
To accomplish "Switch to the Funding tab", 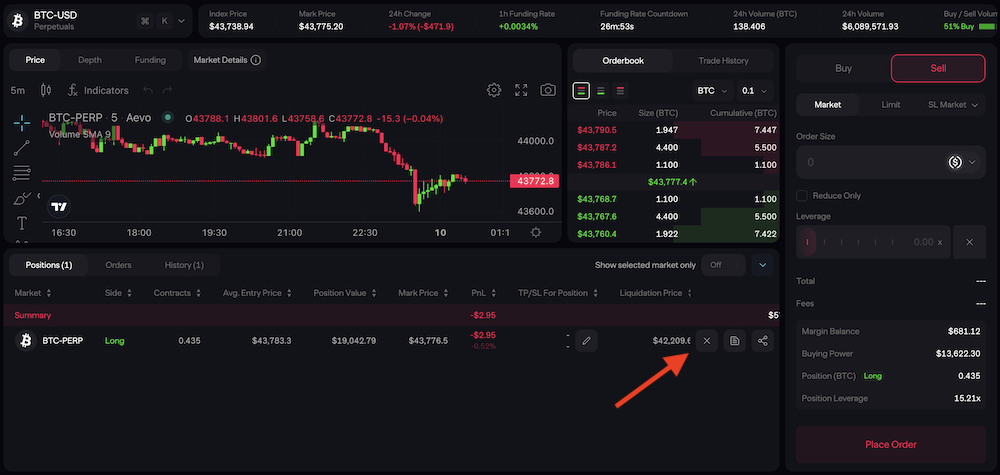I will click(150, 60).
